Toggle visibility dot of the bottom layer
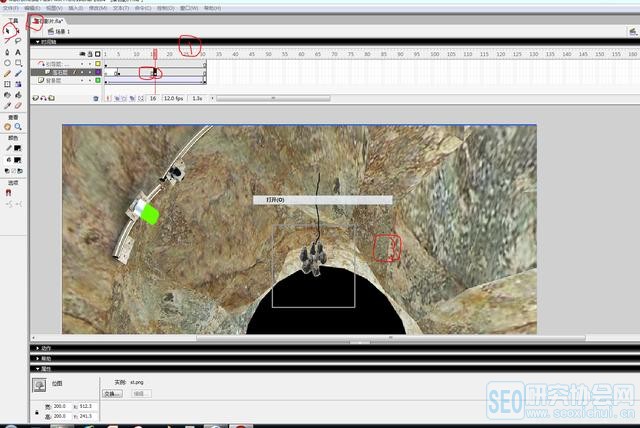 82,80
